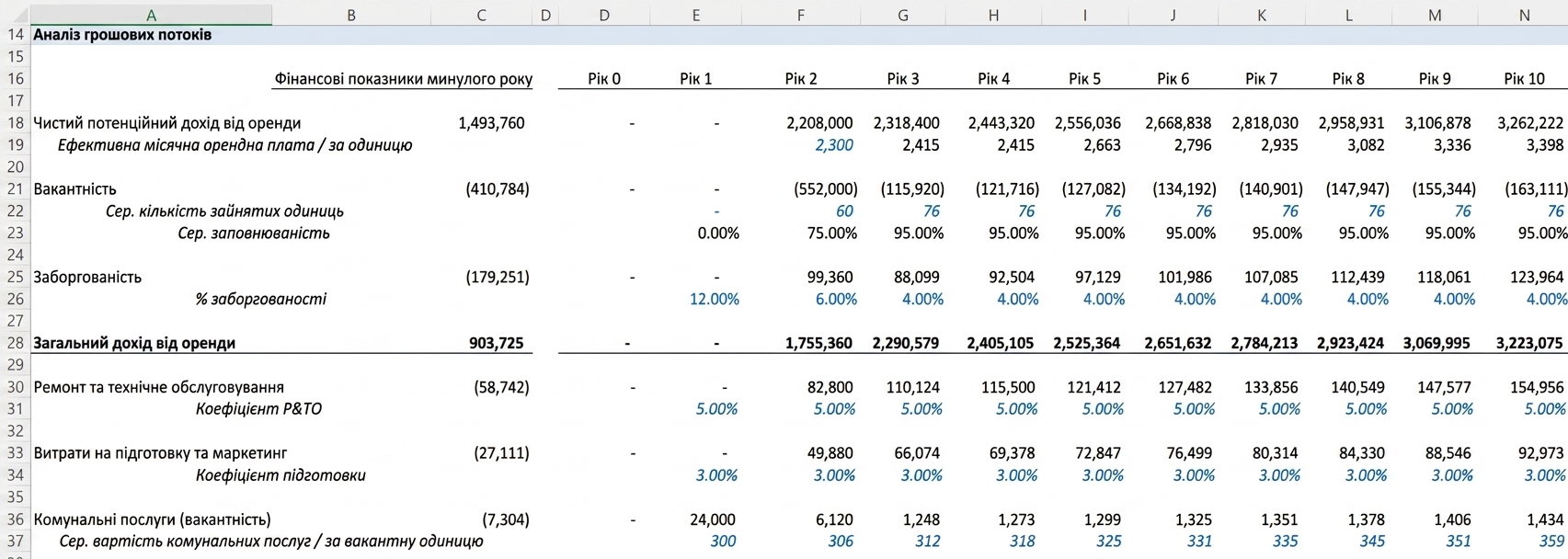Screen dimensions: 1568x559
Task: Select the 300 utilities cost input cell
Action: pyautogui.click(x=723, y=542)
